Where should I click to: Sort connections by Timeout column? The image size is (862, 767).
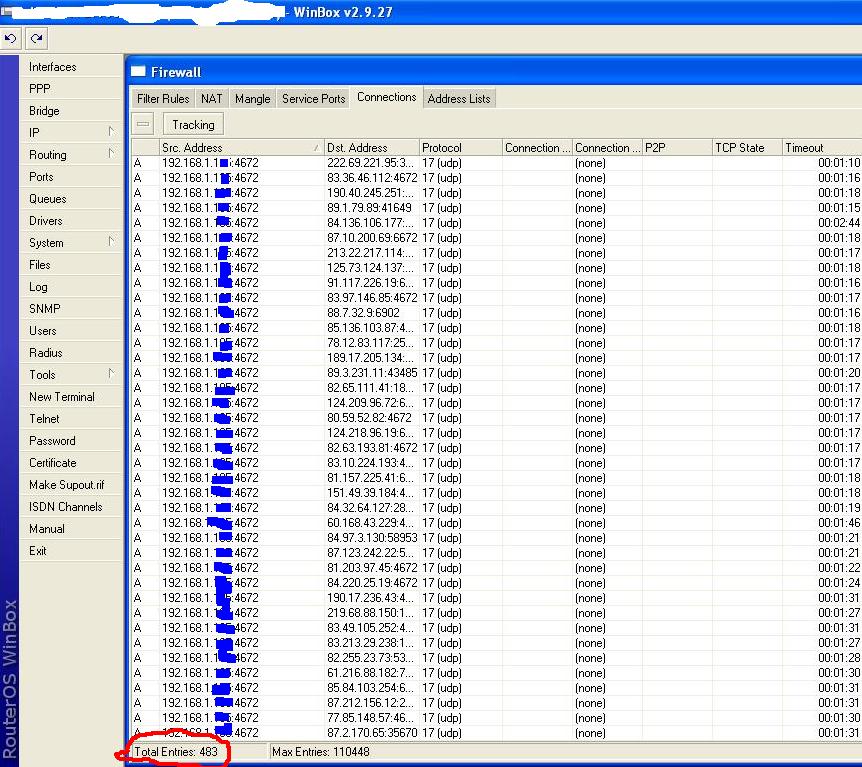click(x=820, y=148)
